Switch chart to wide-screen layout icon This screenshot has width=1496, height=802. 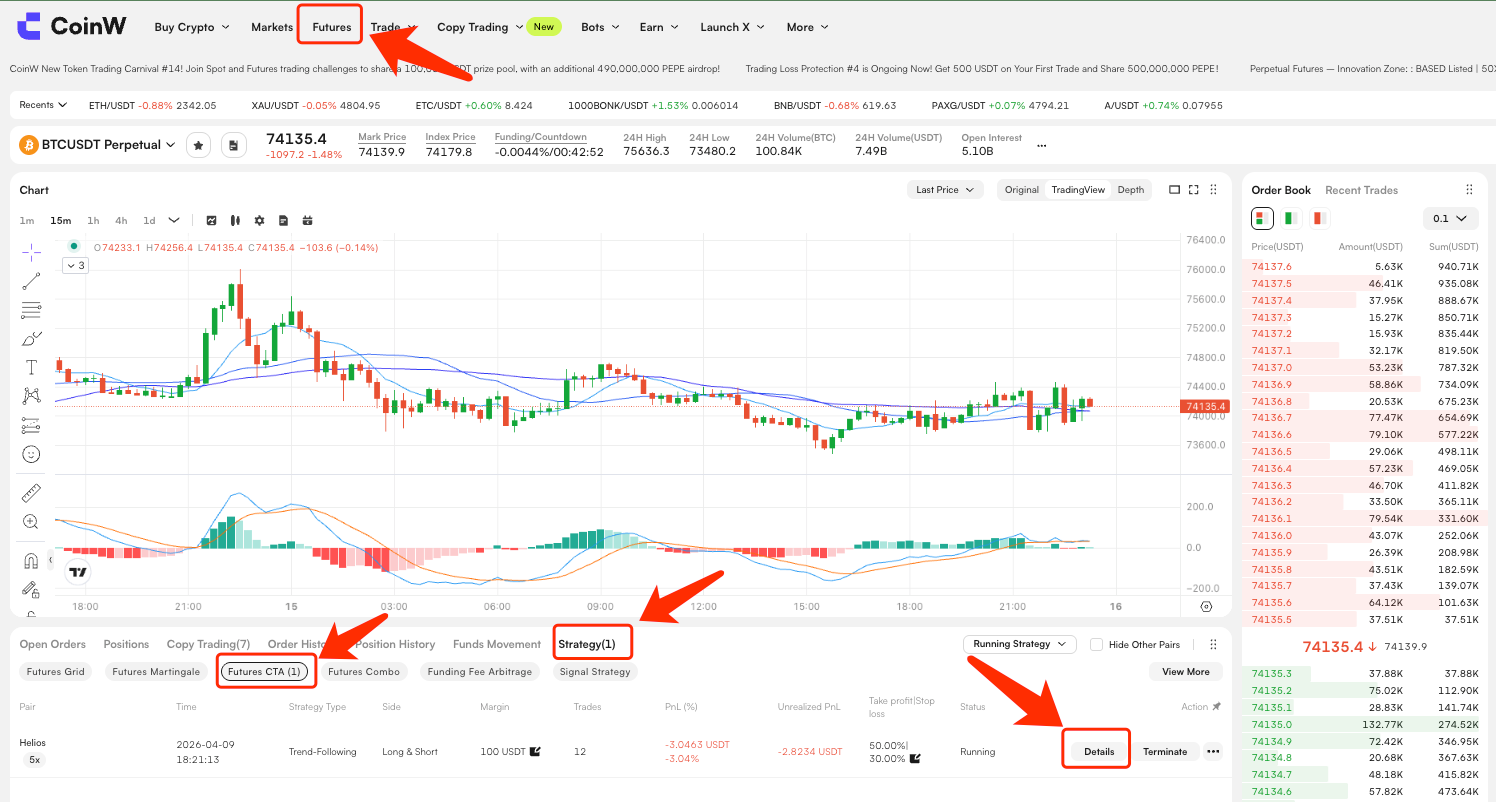tap(1175, 190)
